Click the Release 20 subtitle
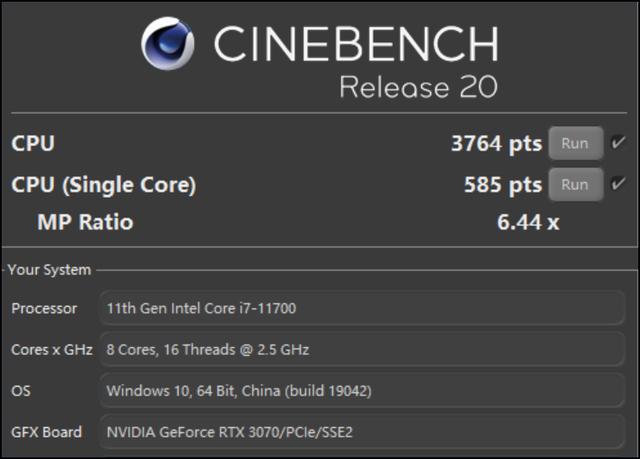Viewport: 640px width, 459px height. [x=418, y=88]
